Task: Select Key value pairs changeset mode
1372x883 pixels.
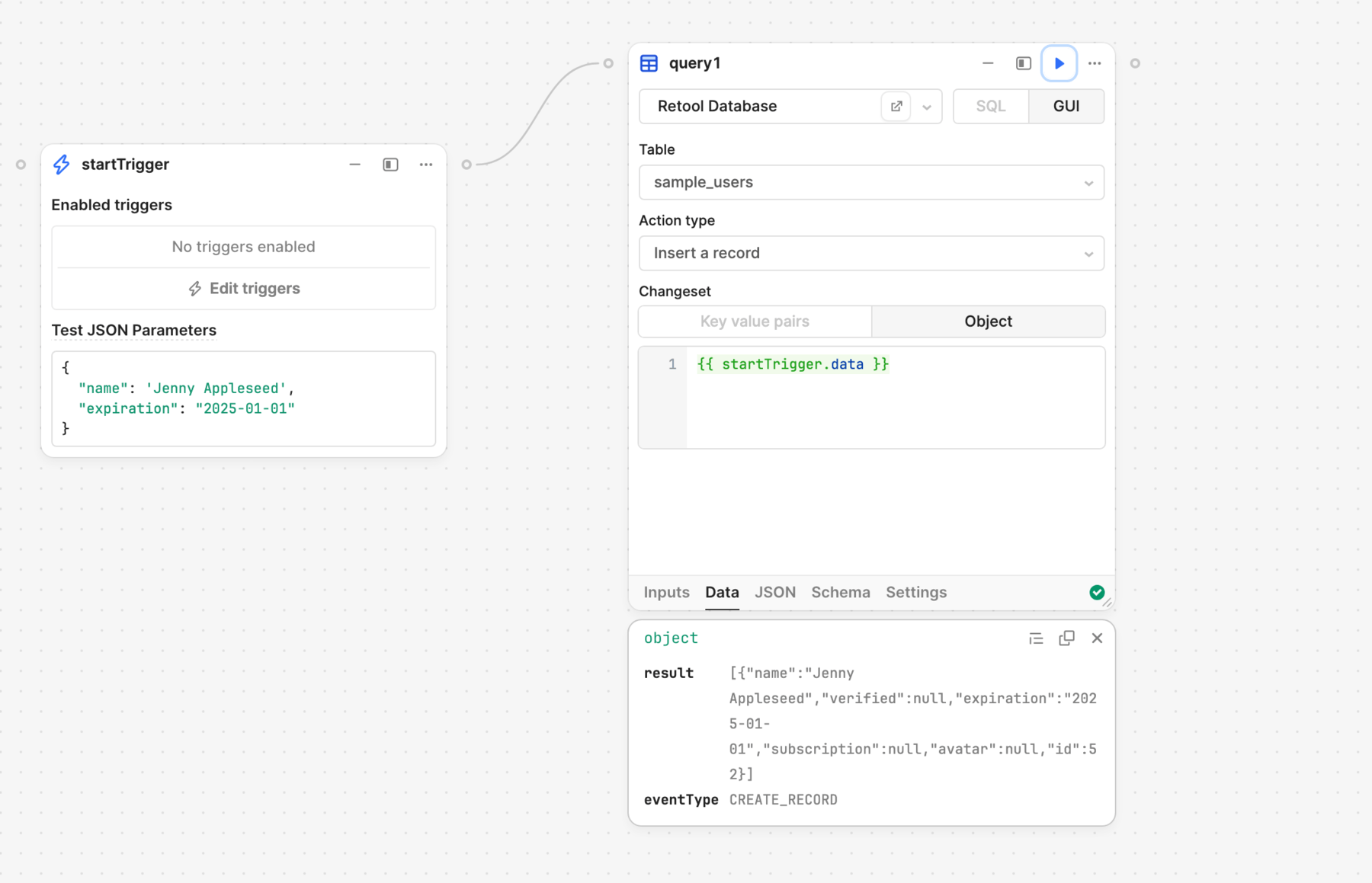Action: point(755,322)
